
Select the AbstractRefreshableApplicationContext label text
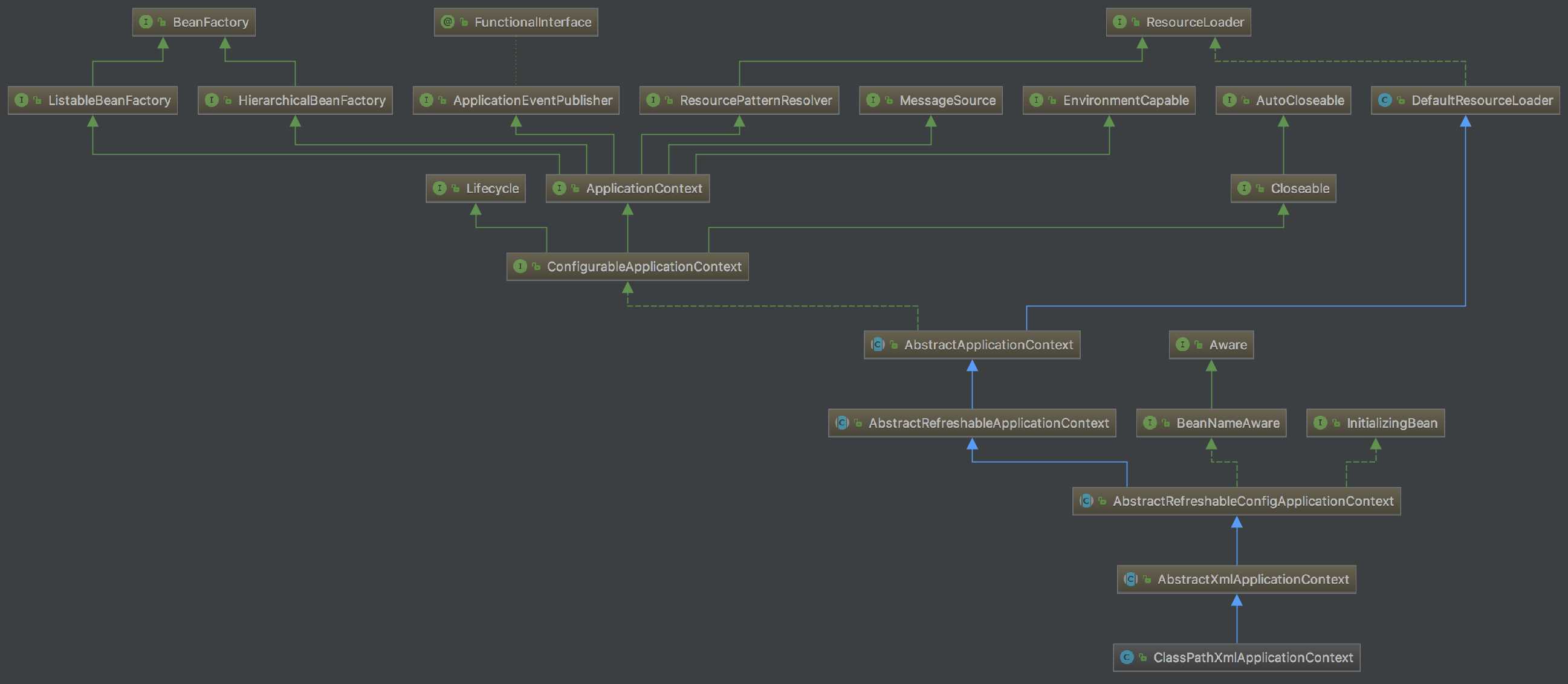pos(988,423)
